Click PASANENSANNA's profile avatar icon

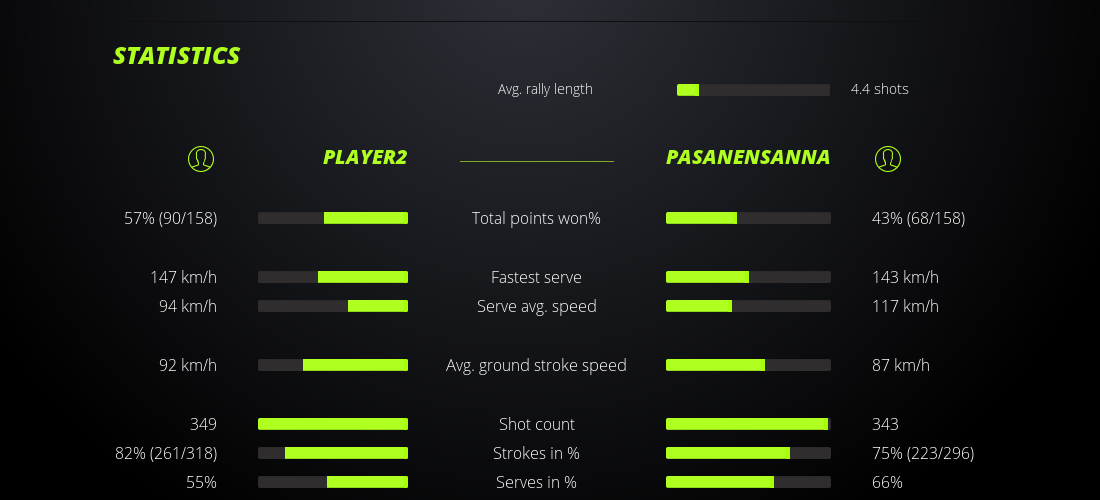pyautogui.click(x=888, y=158)
